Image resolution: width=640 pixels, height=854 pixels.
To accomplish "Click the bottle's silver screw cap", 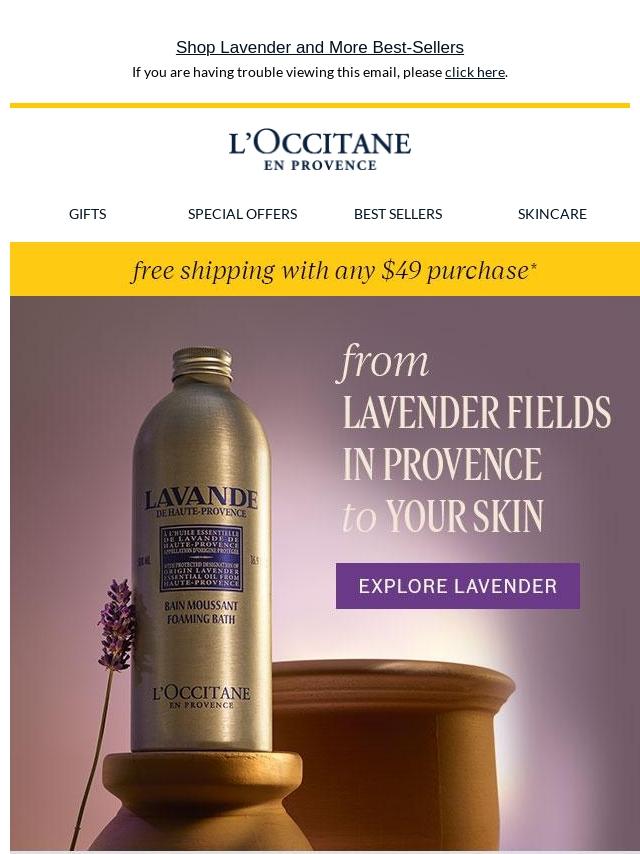I will tap(202, 364).
